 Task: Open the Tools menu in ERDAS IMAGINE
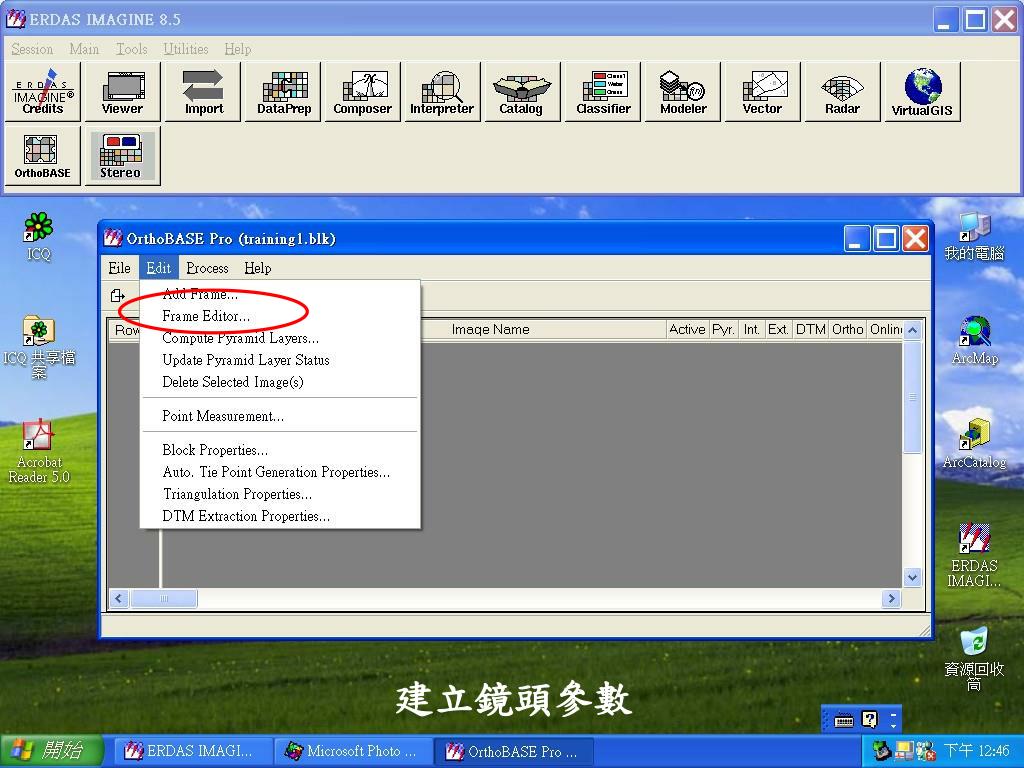(x=131, y=49)
